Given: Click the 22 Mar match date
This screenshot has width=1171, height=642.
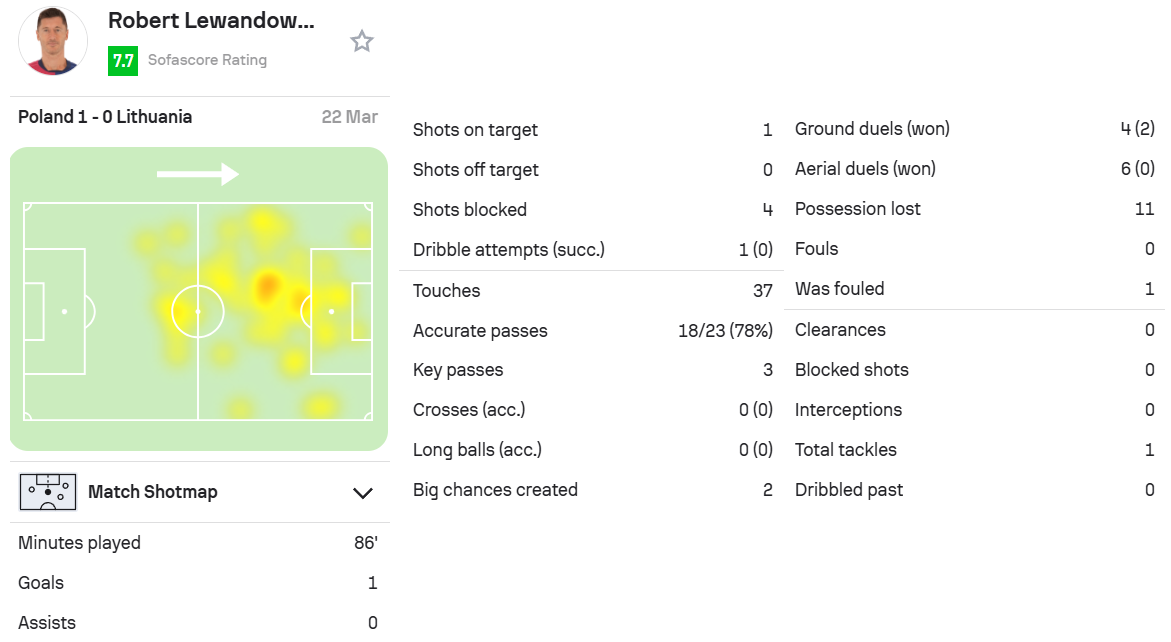Looking at the screenshot, I should (x=350, y=117).
